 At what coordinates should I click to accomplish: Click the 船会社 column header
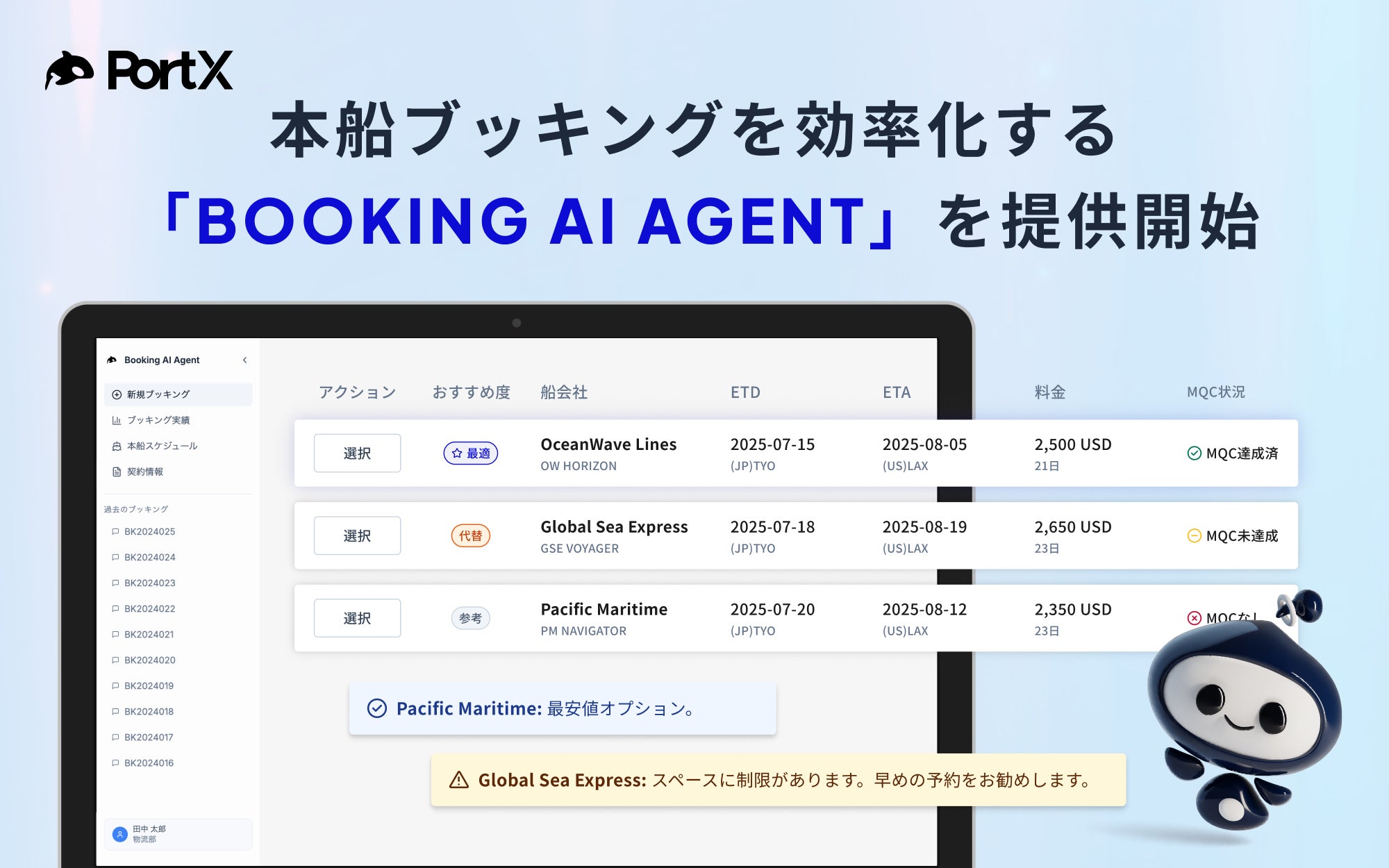point(564,392)
